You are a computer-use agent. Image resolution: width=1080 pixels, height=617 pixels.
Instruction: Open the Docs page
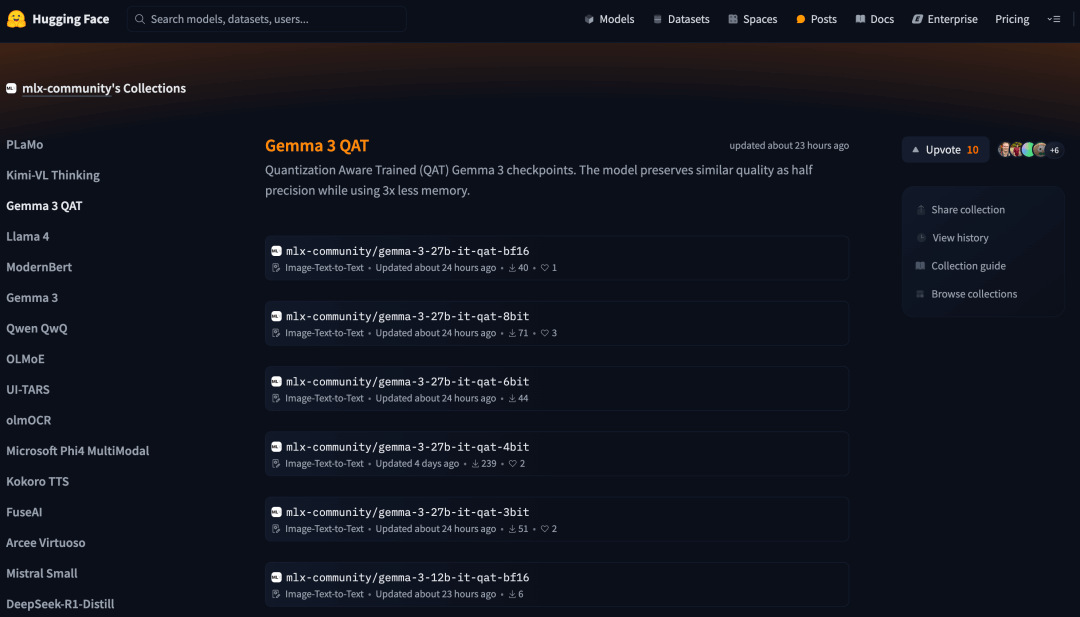pyautogui.click(x=874, y=19)
